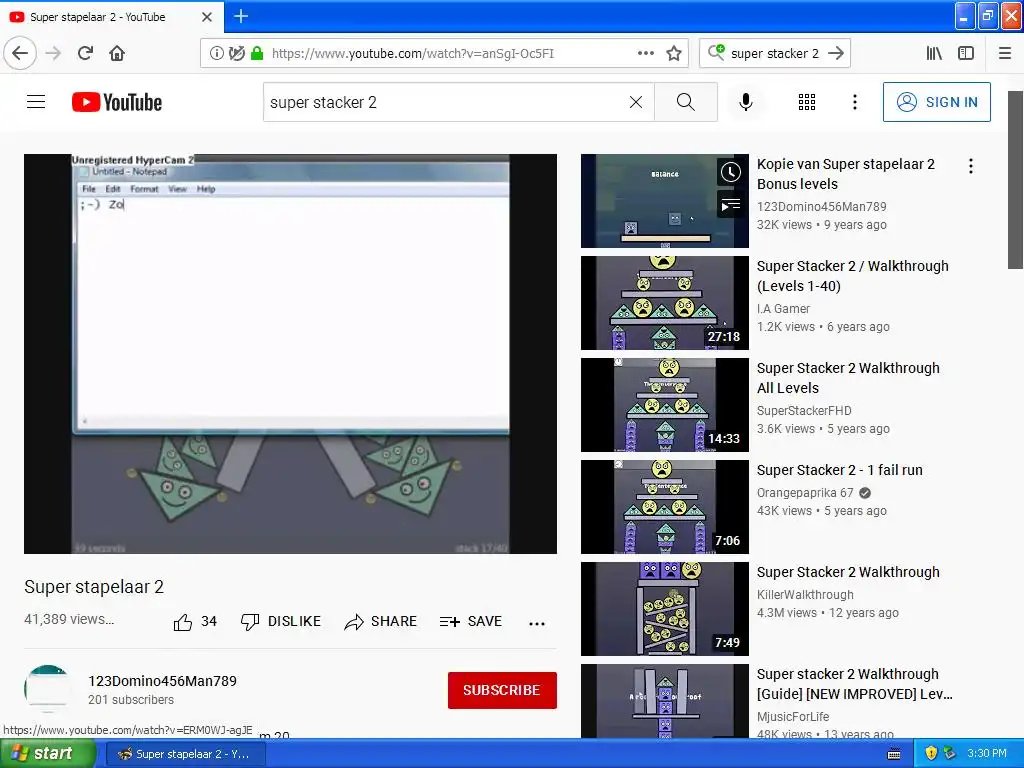
Task: Open Super stacker 2 Walkthrough [Guide] video title
Action: [x=854, y=684]
